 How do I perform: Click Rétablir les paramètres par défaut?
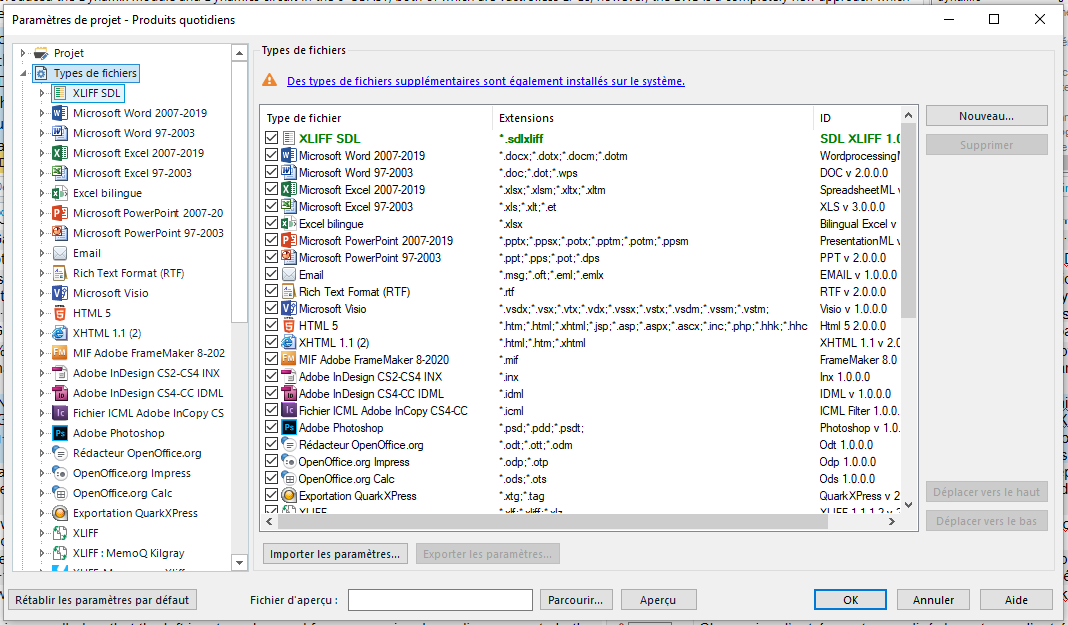tap(102, 600)
